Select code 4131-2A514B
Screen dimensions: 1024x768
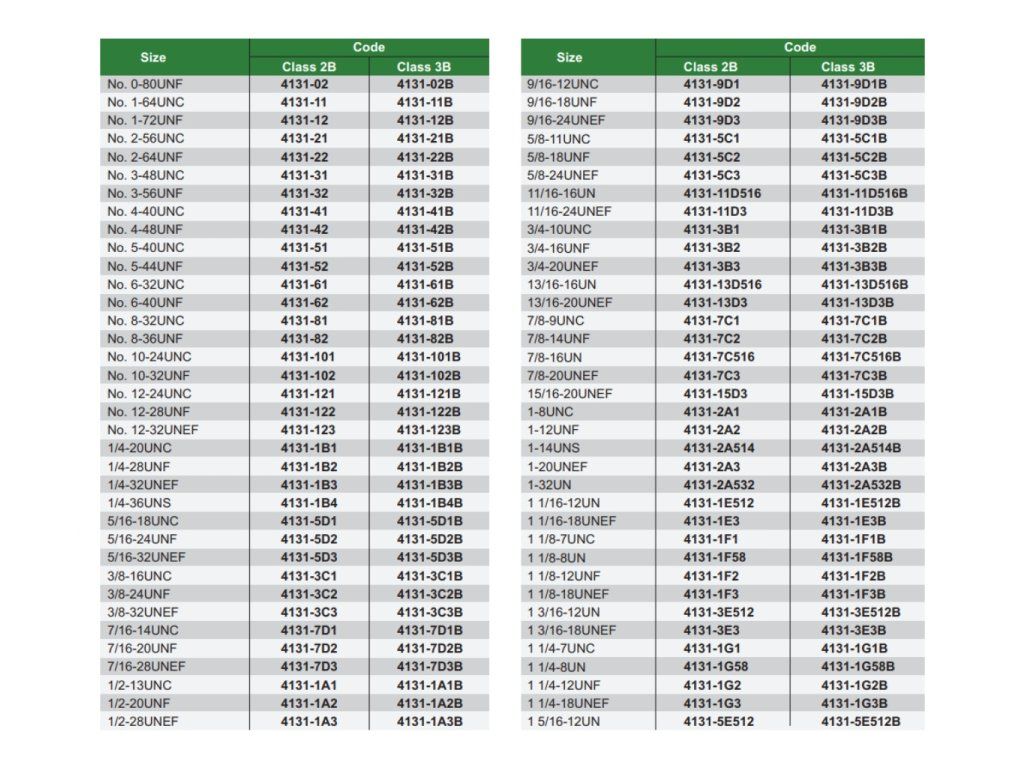coord(861,448)
